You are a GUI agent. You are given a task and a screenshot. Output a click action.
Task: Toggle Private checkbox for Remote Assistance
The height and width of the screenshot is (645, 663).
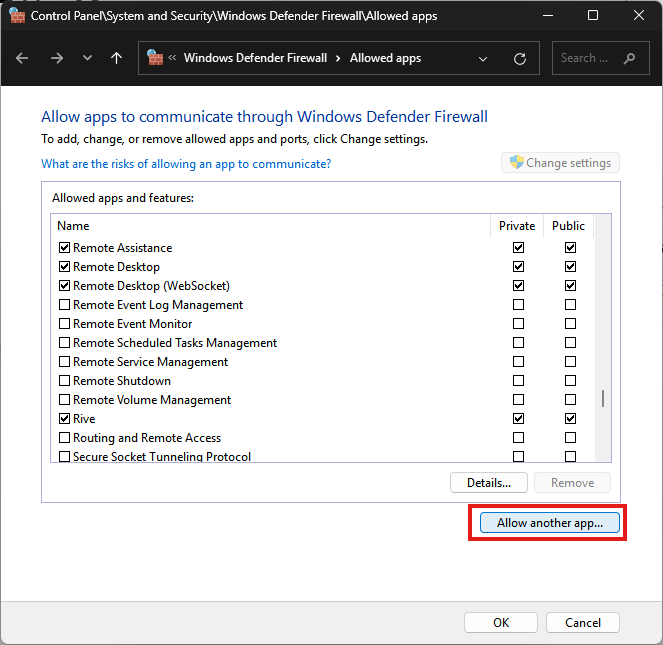[x=518, y=247]
